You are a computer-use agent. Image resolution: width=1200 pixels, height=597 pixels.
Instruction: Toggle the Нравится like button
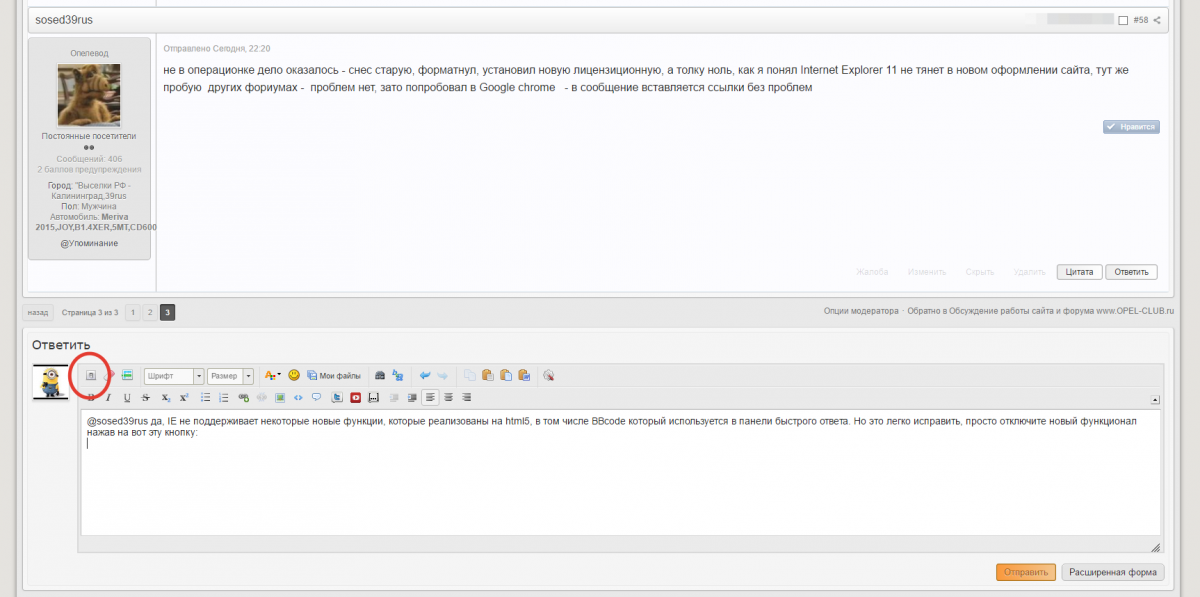click(1131, 127)
